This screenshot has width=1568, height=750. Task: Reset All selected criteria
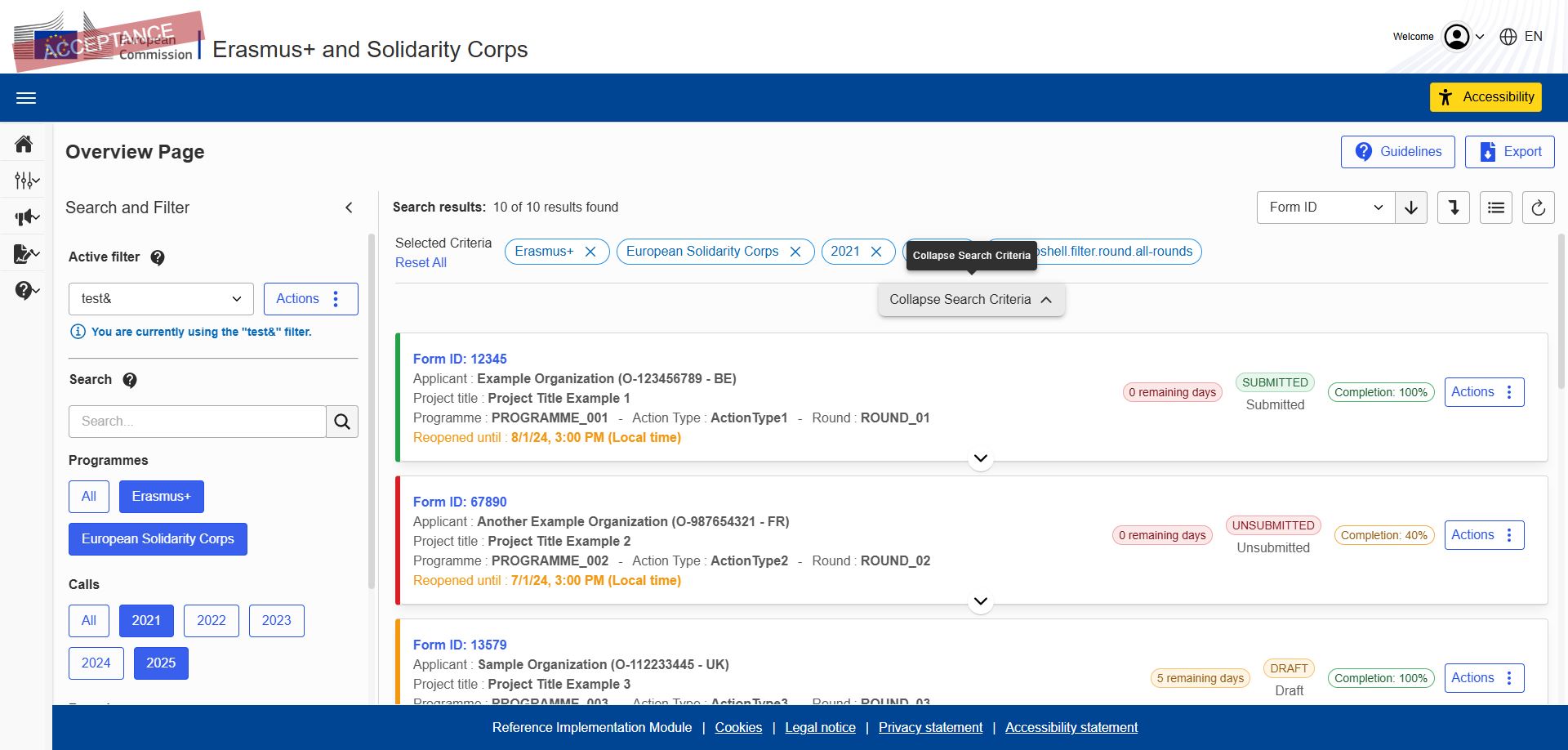pyautogui.click(x=421, y=263)
